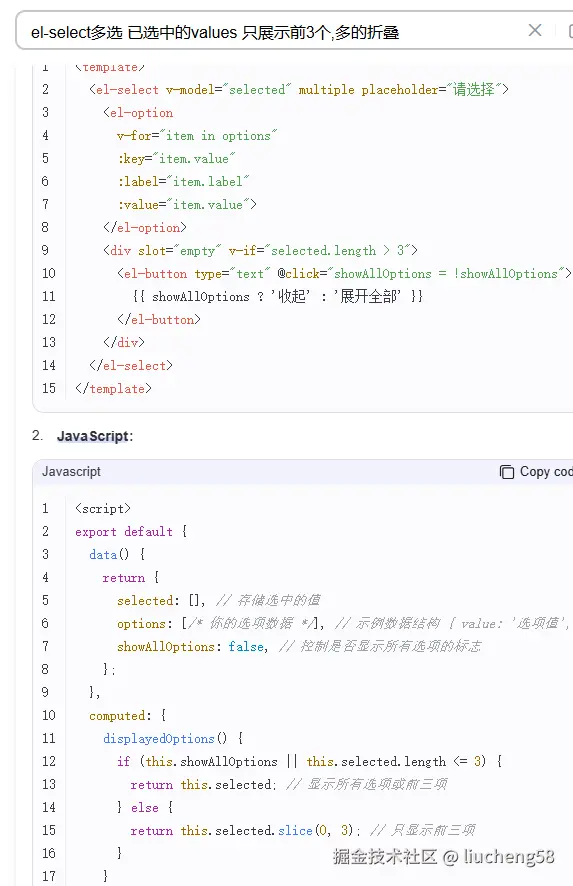Click the "请选择" placeholder value in the code
573x886 pixels.
[474, 89]
